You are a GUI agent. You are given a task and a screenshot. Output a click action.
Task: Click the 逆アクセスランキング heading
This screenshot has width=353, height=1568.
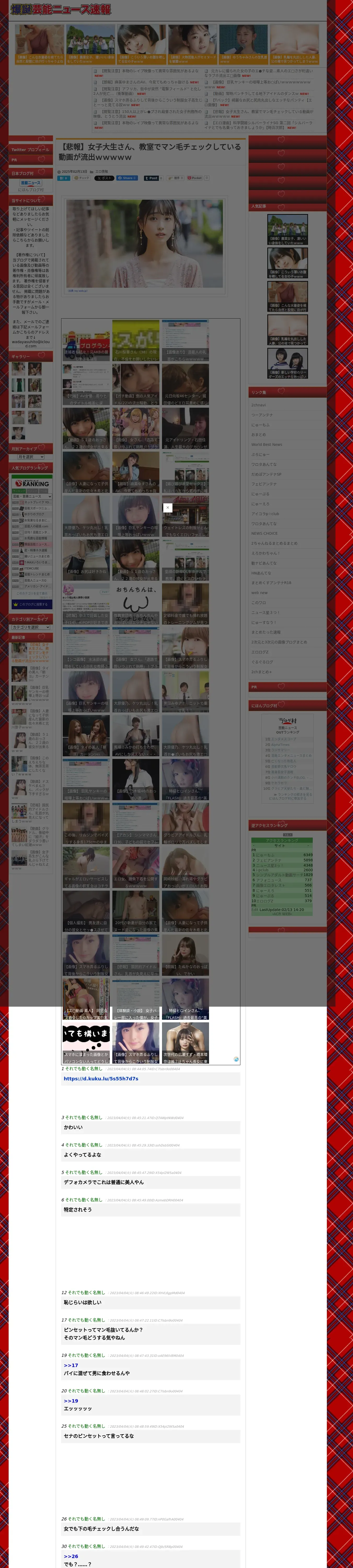[x=287, y=825]
